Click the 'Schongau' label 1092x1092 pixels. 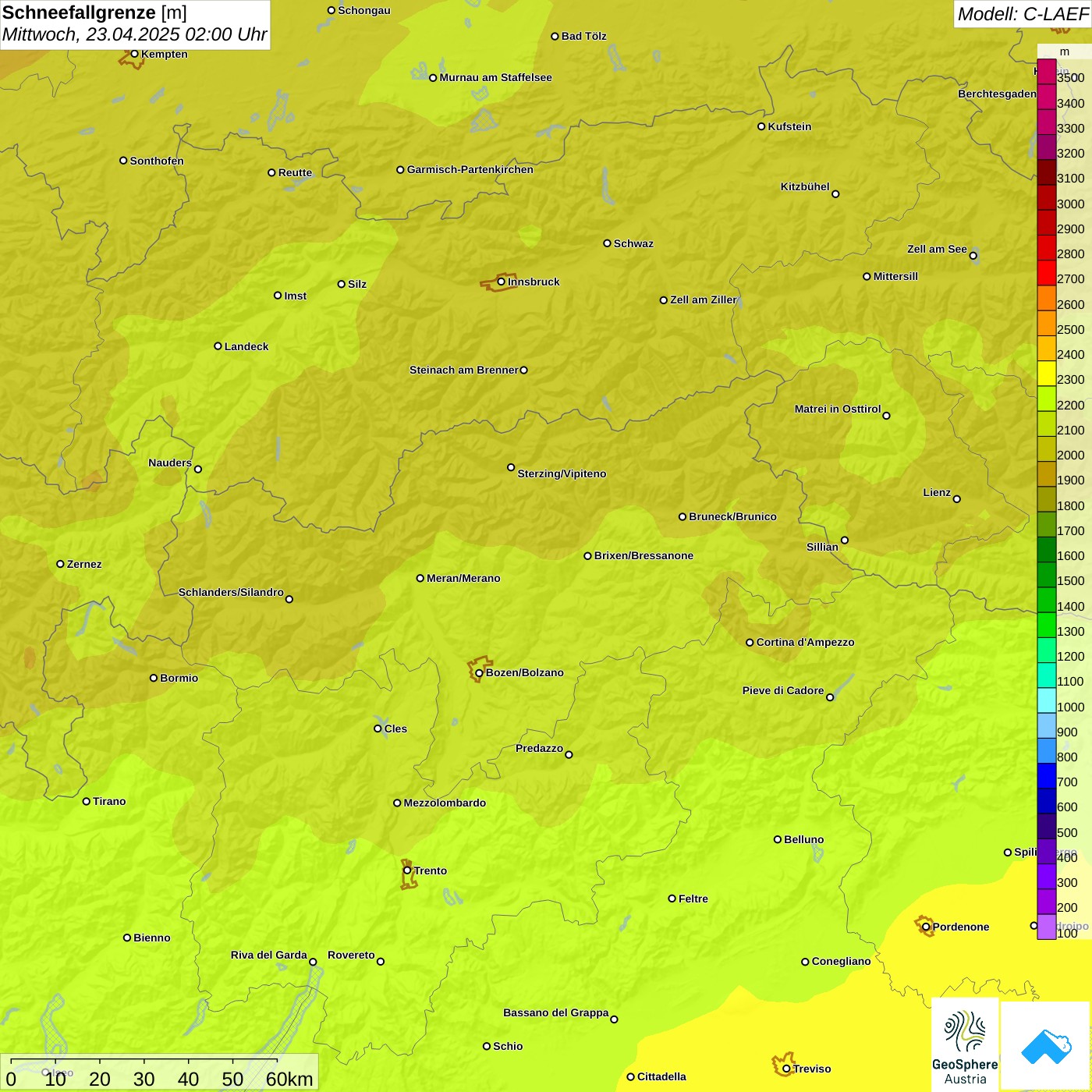[x=364, y=10]
